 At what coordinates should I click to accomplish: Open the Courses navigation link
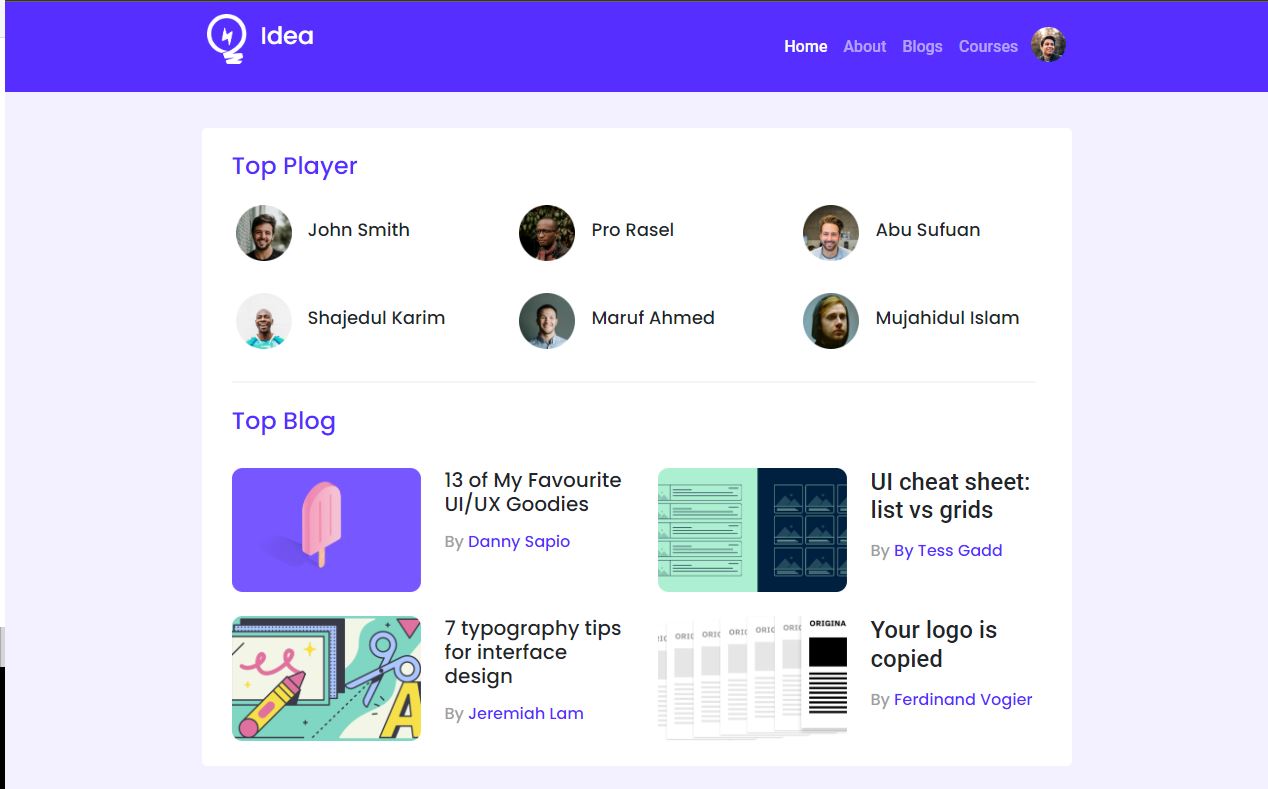pyautogui.click(x=988, y=46)
